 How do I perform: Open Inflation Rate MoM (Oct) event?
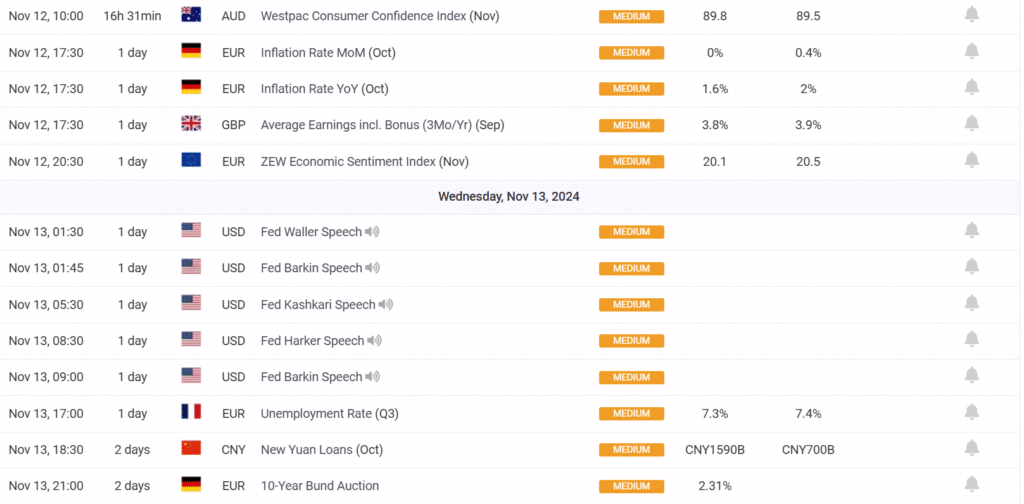tap(328, 52)
